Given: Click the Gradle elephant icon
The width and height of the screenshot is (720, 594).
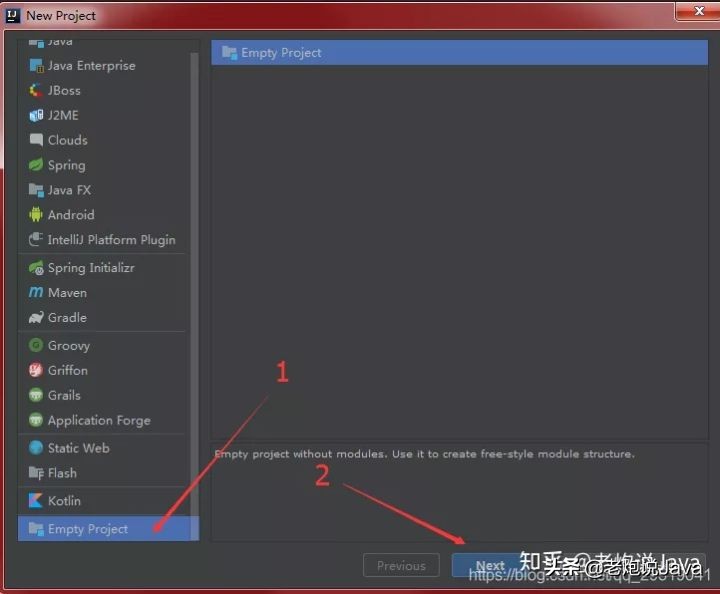Looking at the screenshot, I should (36, 317).
